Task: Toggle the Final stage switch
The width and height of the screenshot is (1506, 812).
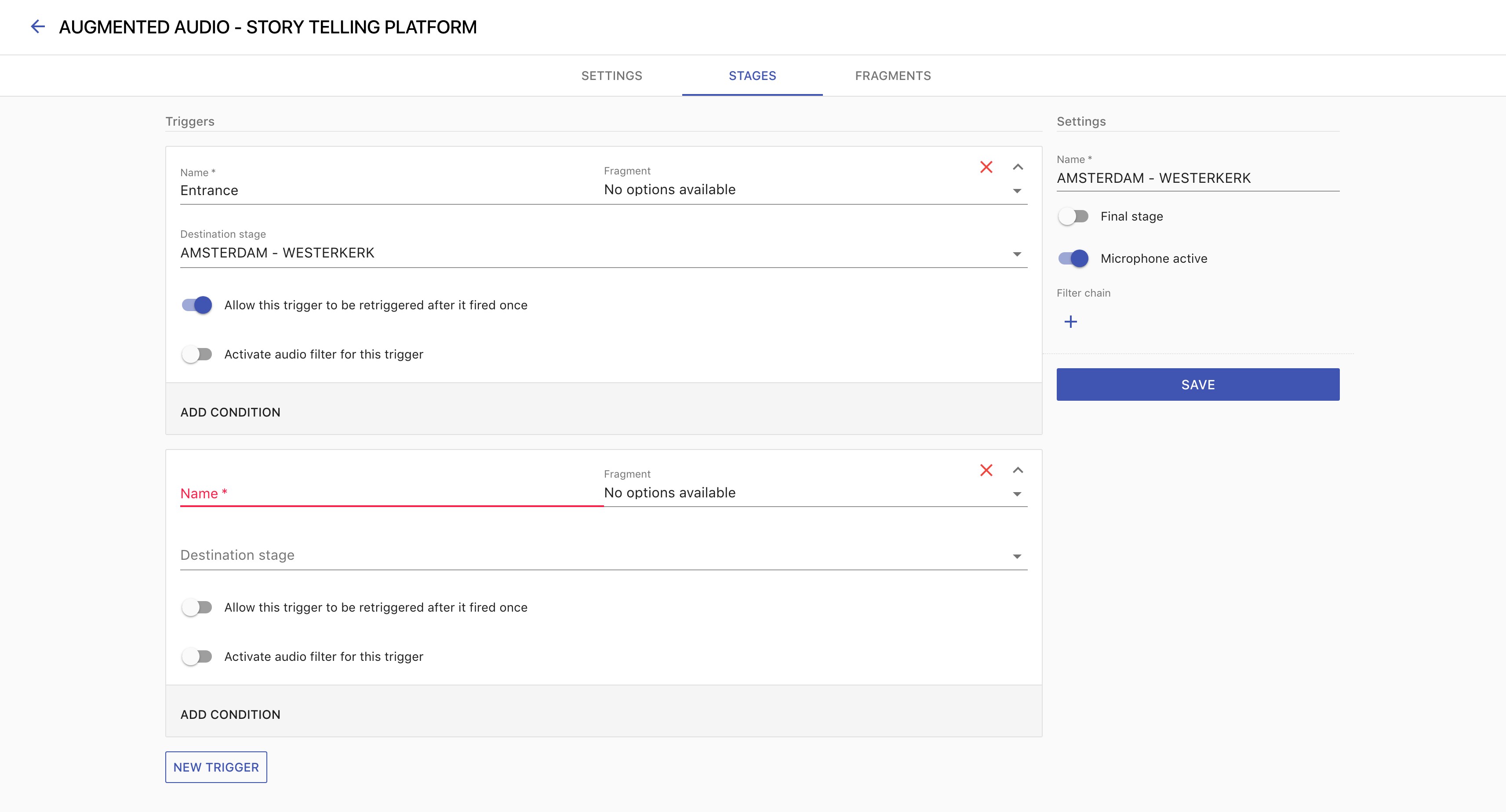Action: (x=1073, y=217)
